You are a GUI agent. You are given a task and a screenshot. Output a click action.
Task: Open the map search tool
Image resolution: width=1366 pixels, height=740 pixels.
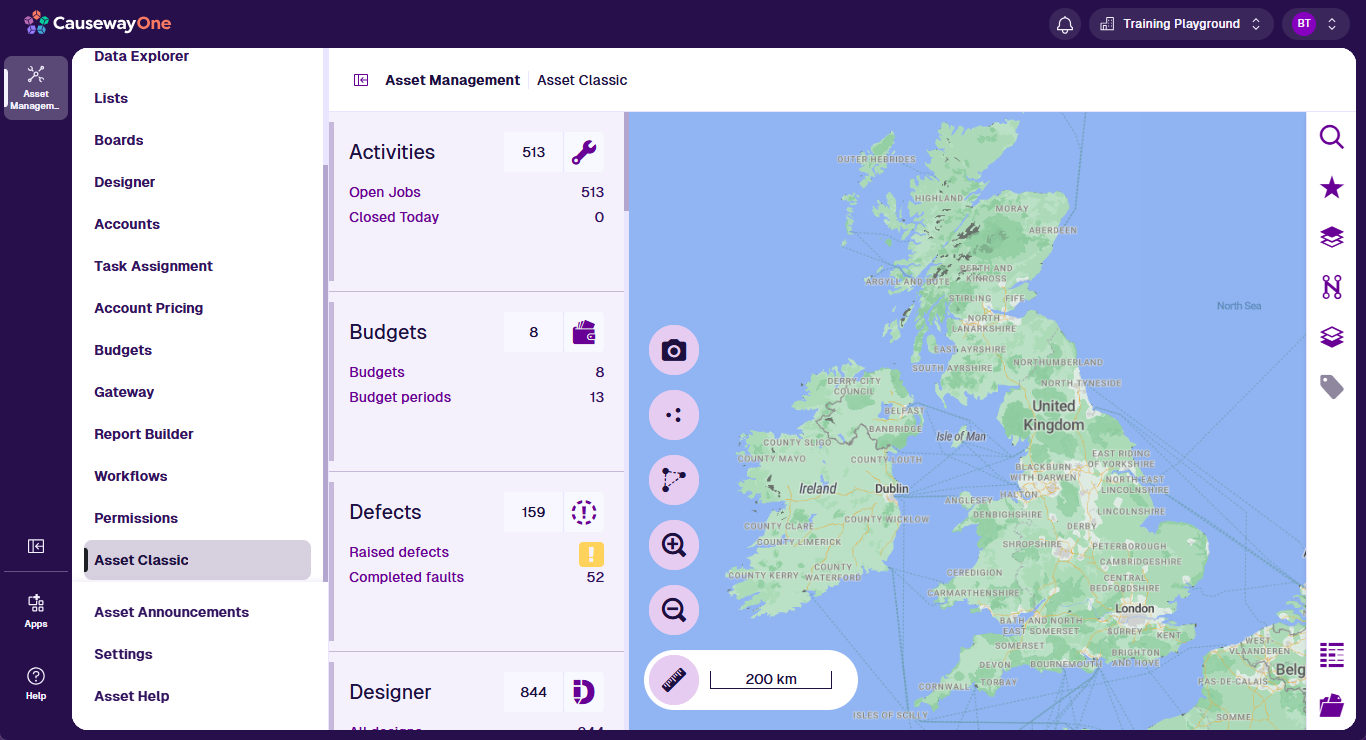click(x=1331, y=137)
